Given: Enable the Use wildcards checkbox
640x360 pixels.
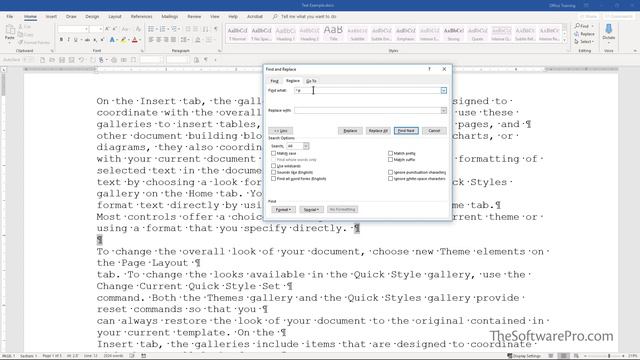Looking at the screenshot, I should [x=273, y=166].
